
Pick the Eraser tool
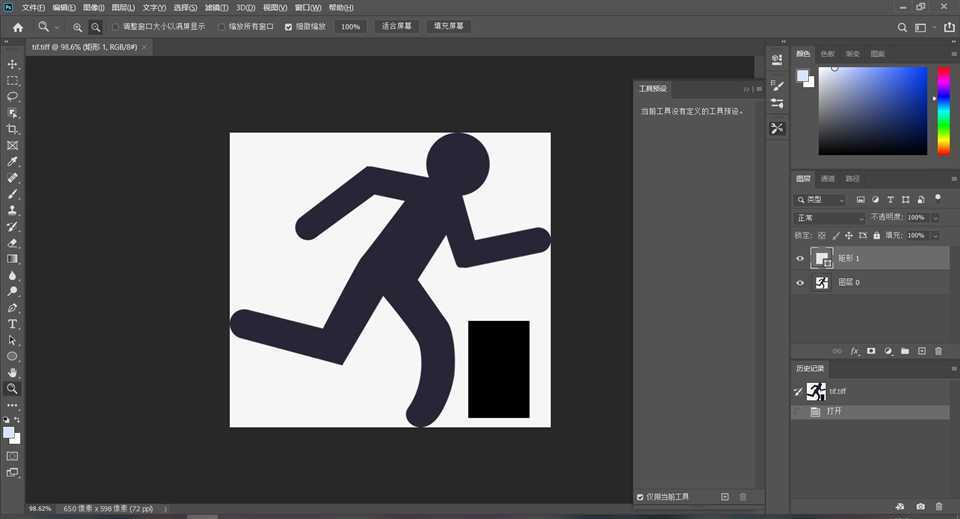[13, 243]
